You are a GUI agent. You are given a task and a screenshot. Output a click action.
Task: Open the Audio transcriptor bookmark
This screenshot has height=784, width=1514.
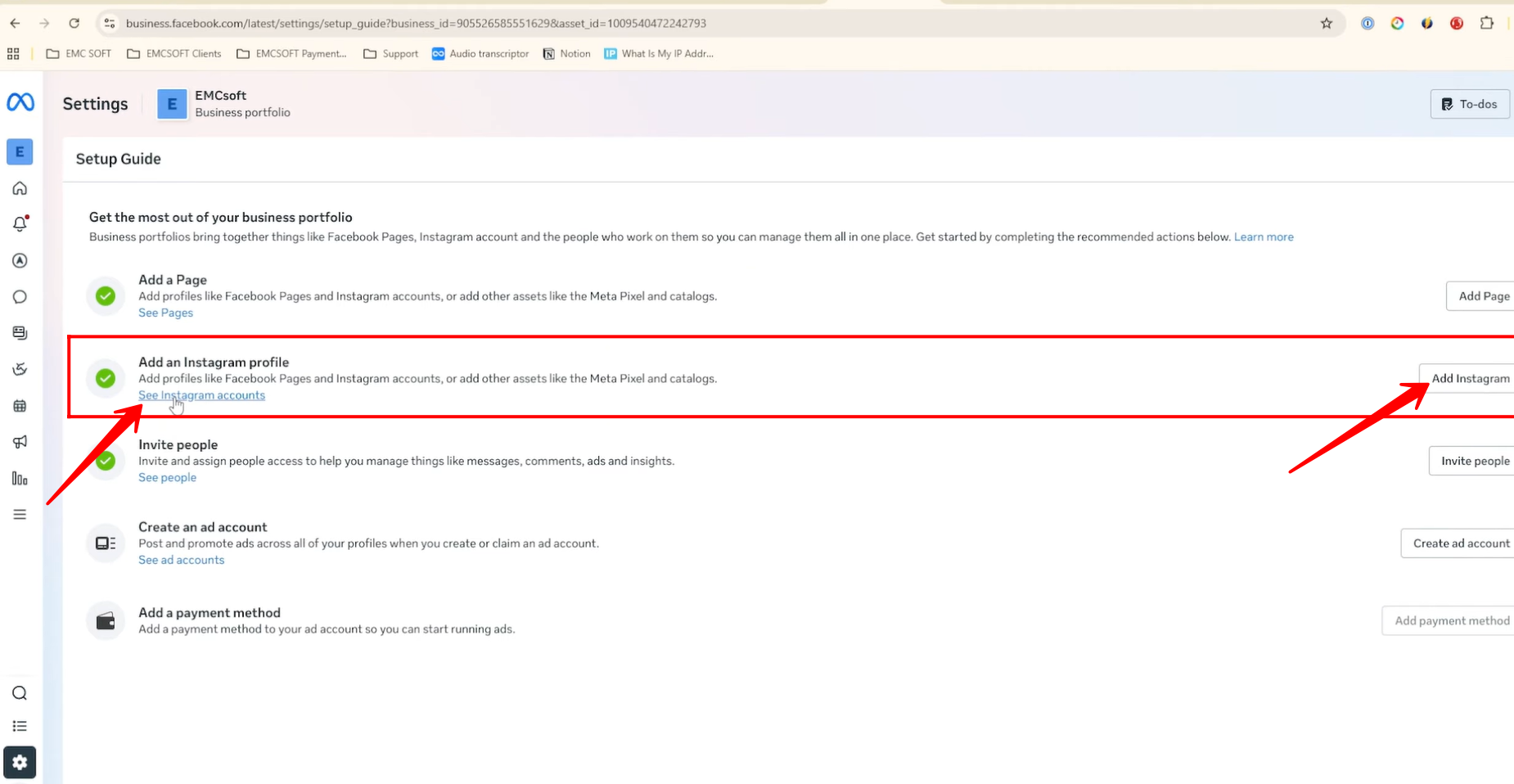click(x=480, y=54)
